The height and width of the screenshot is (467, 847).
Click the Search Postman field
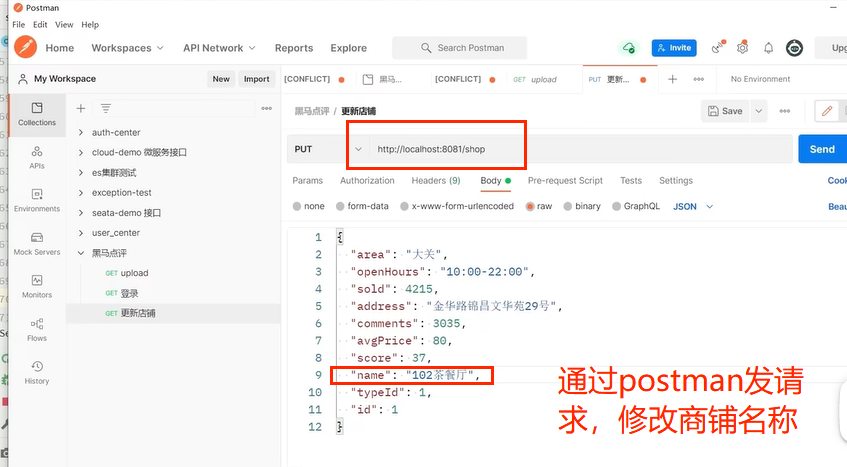[460, 48]
